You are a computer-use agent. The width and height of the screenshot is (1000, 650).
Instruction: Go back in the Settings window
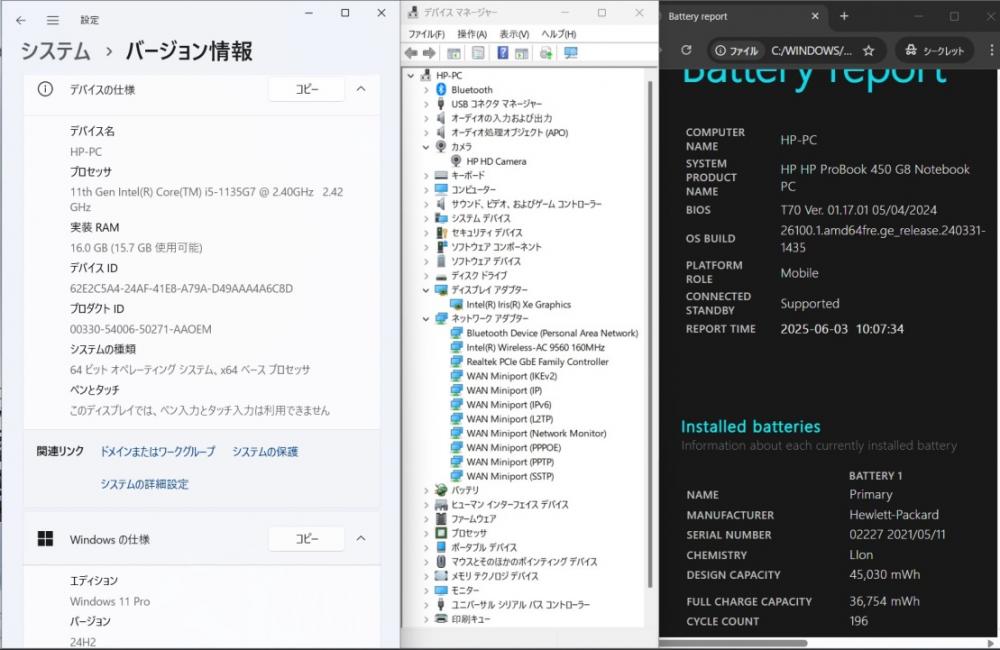click(21, 20)
